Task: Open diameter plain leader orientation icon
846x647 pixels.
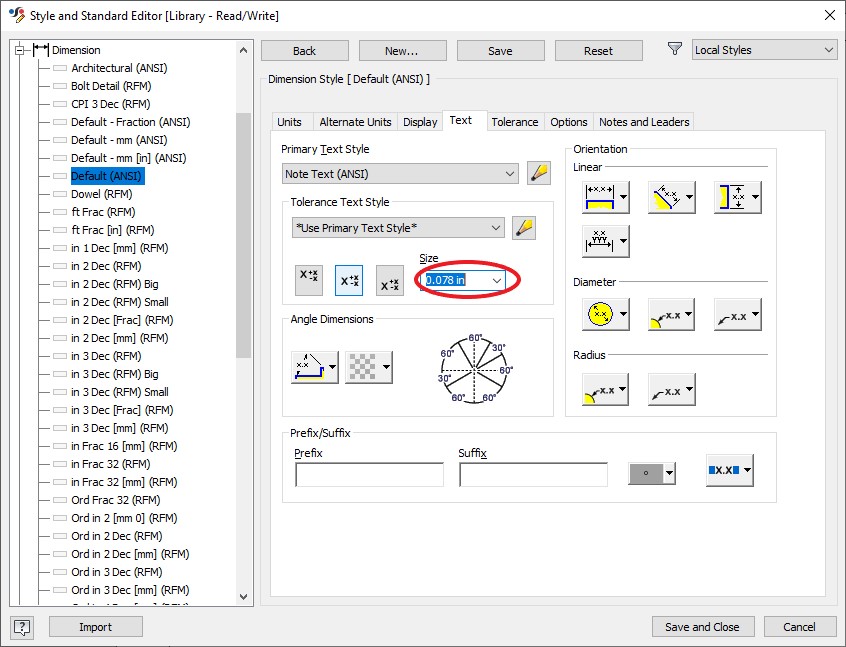Action: [737, 314]
